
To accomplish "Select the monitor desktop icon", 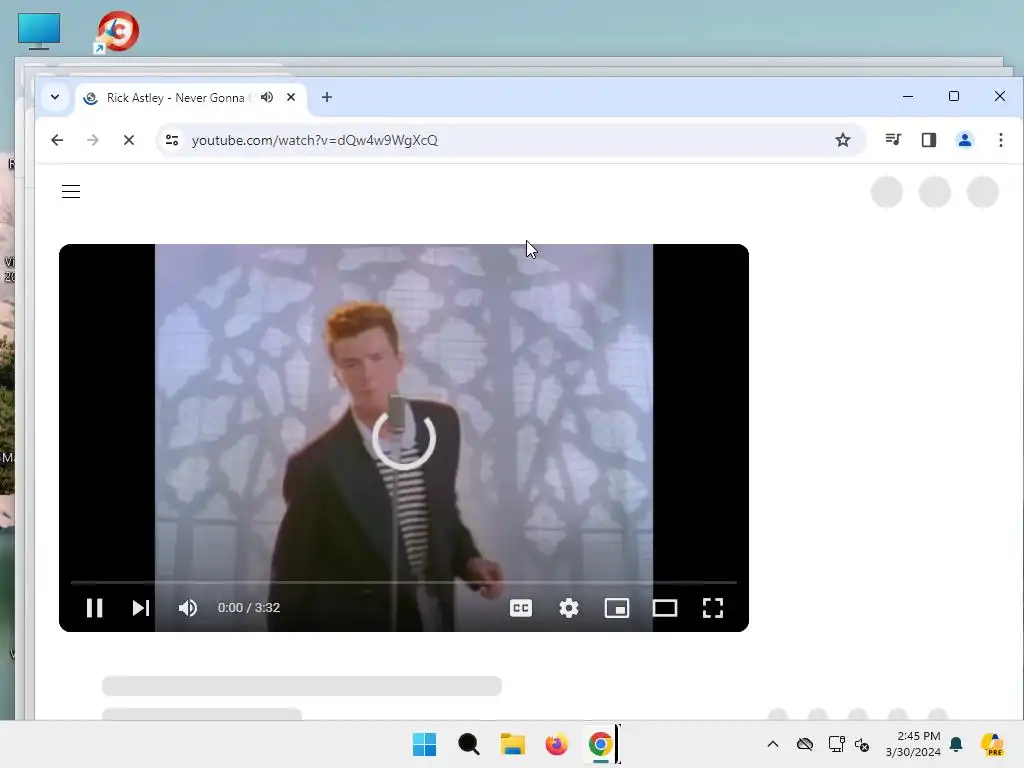I will tap(39, 31).
